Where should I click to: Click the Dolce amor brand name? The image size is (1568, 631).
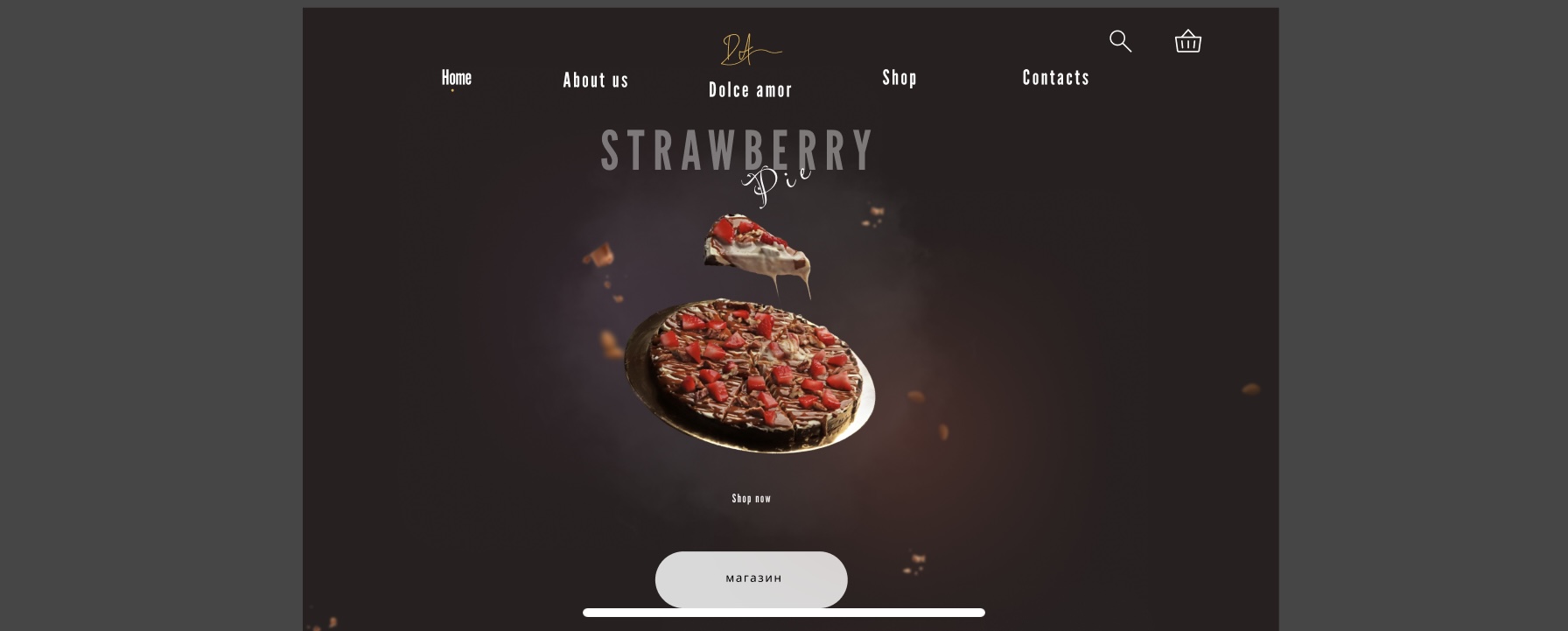coord(751,90)
